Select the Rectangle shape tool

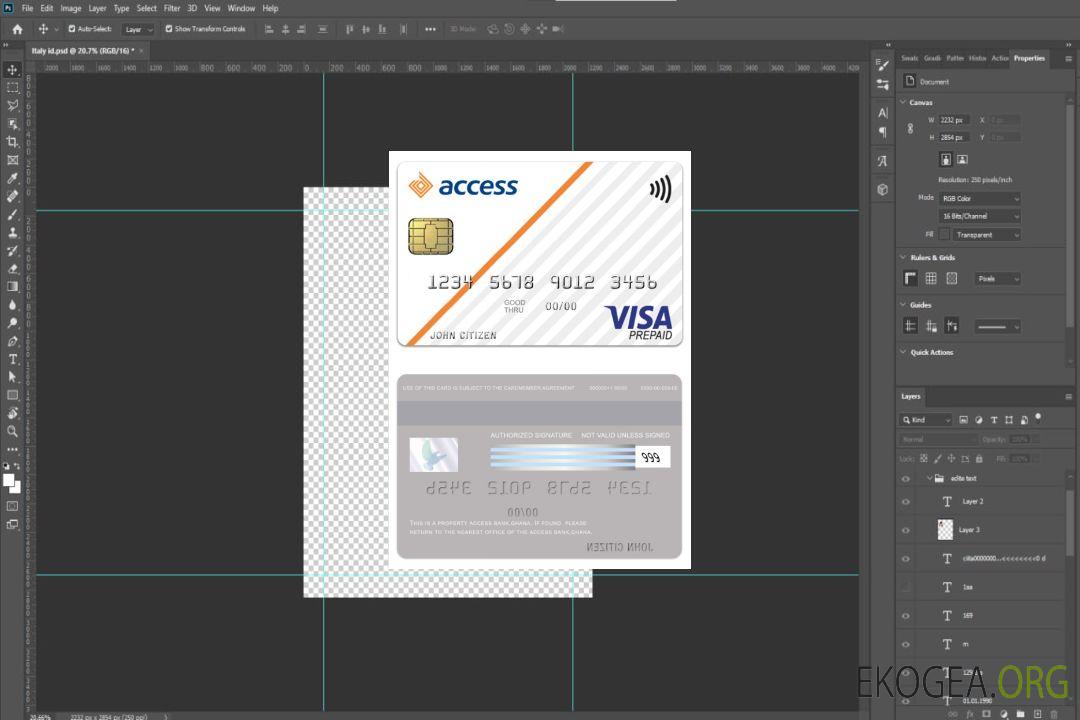[x=12, y=395]
